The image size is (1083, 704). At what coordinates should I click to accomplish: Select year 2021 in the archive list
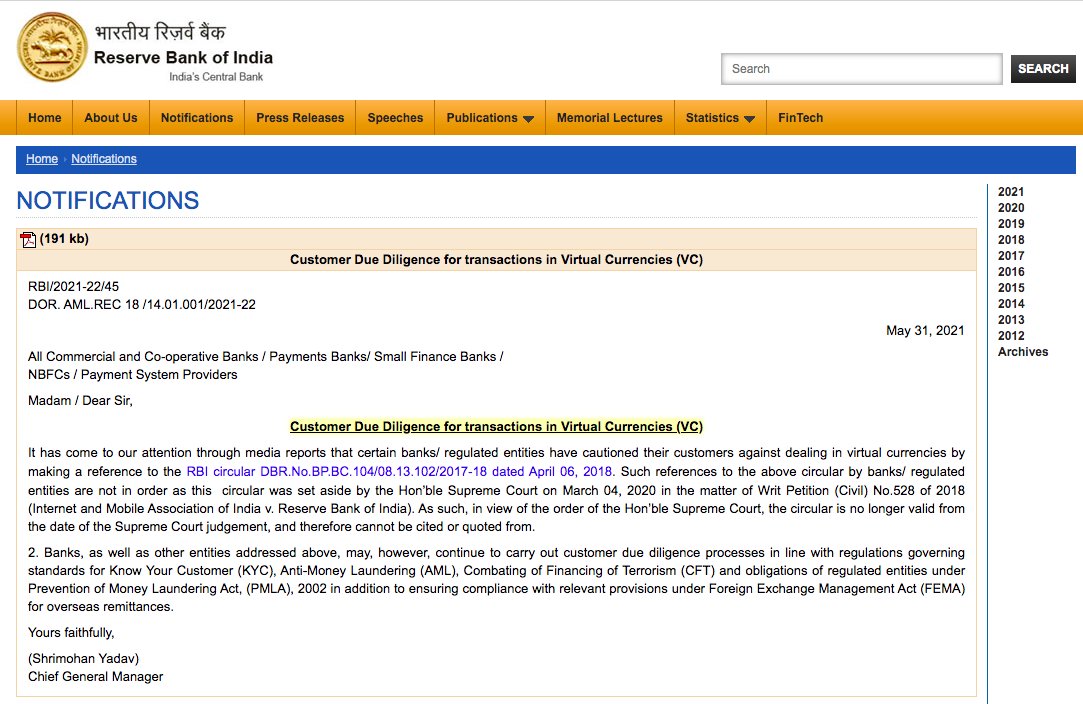point(1010,192)
